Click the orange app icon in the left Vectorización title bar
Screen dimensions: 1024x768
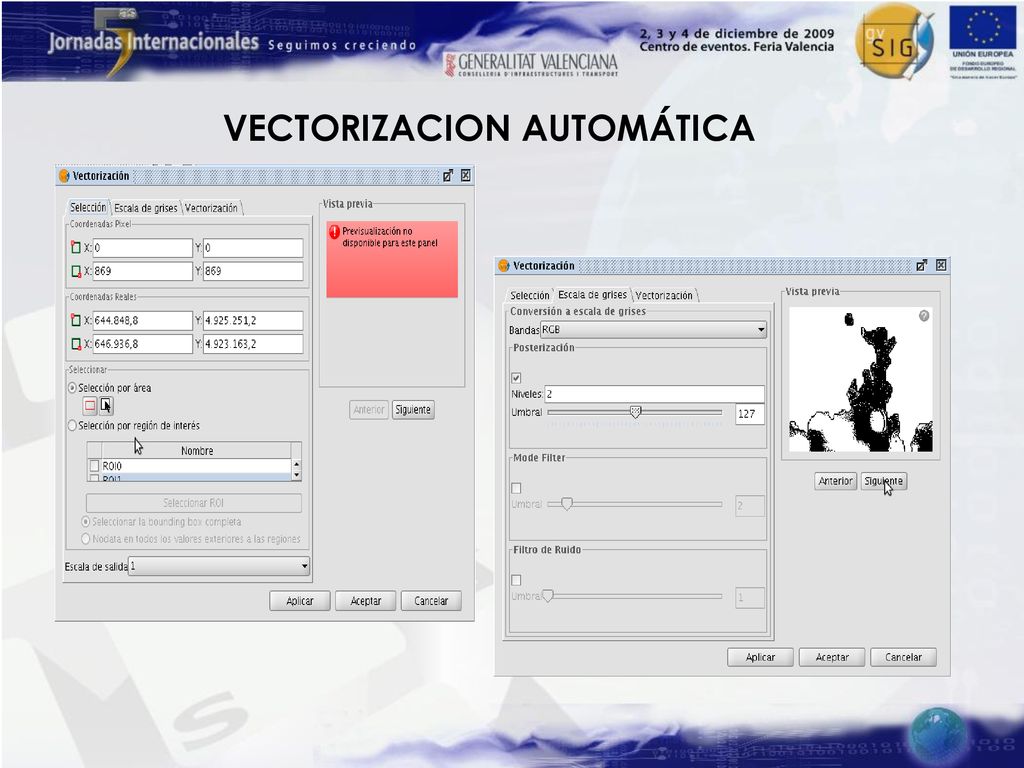pyautogui.click(x=64, y=176)
